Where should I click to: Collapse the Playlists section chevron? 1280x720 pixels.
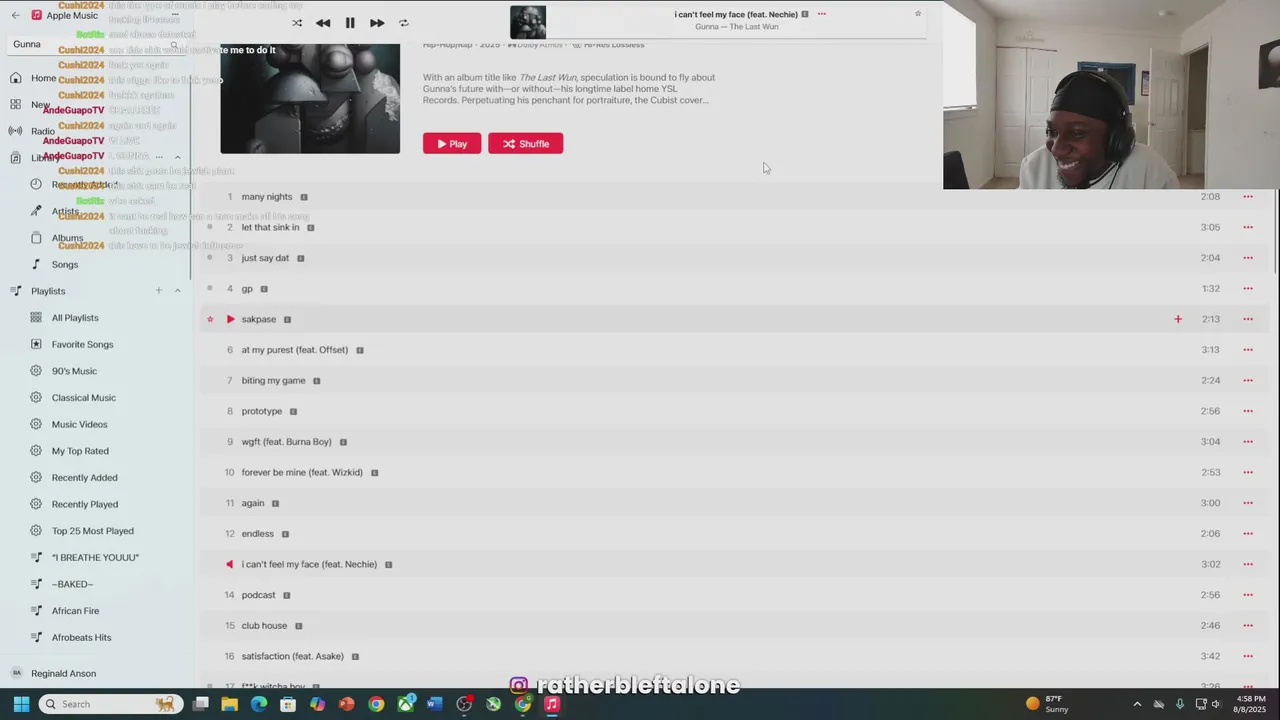pos(178,291)
